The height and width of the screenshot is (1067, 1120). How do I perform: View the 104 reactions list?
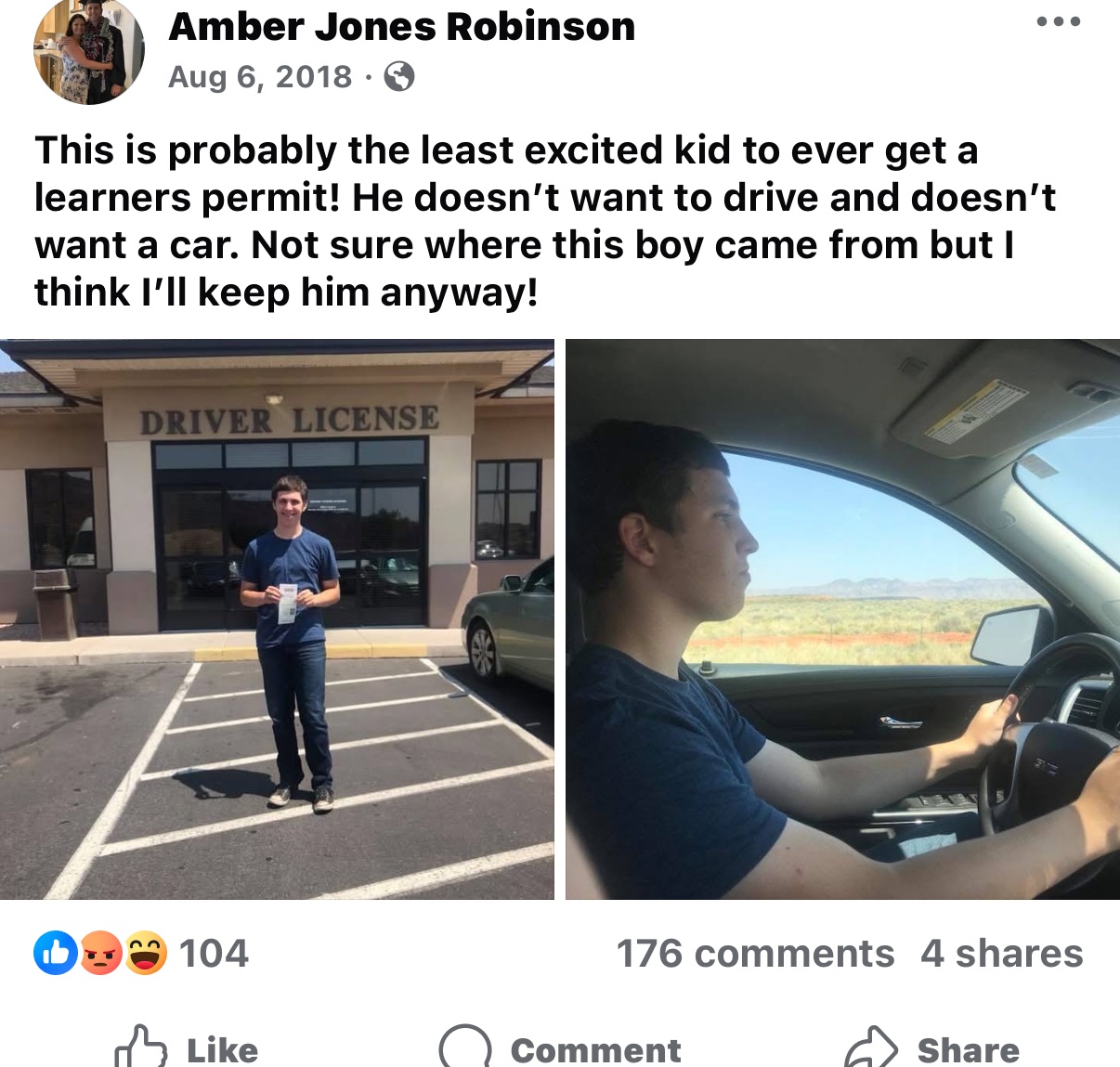[214, 954]
